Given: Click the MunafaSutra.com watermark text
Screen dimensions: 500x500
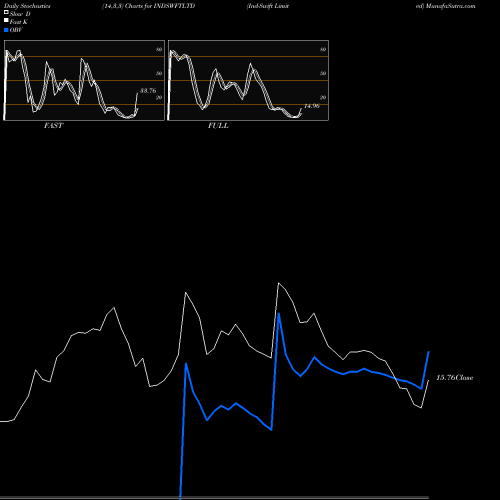Looking at the screenshot, I should pos(450,6).
